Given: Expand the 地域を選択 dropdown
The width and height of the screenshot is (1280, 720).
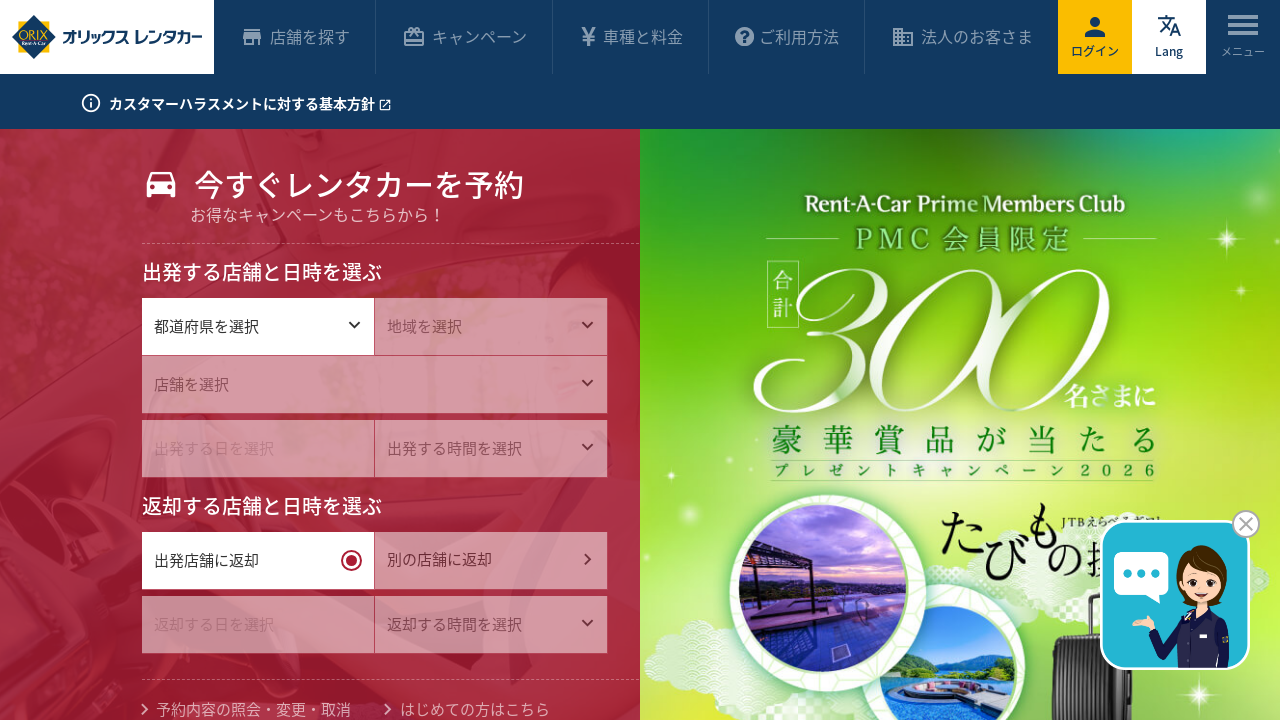Looking at the screenshot, I should (491, 326).
